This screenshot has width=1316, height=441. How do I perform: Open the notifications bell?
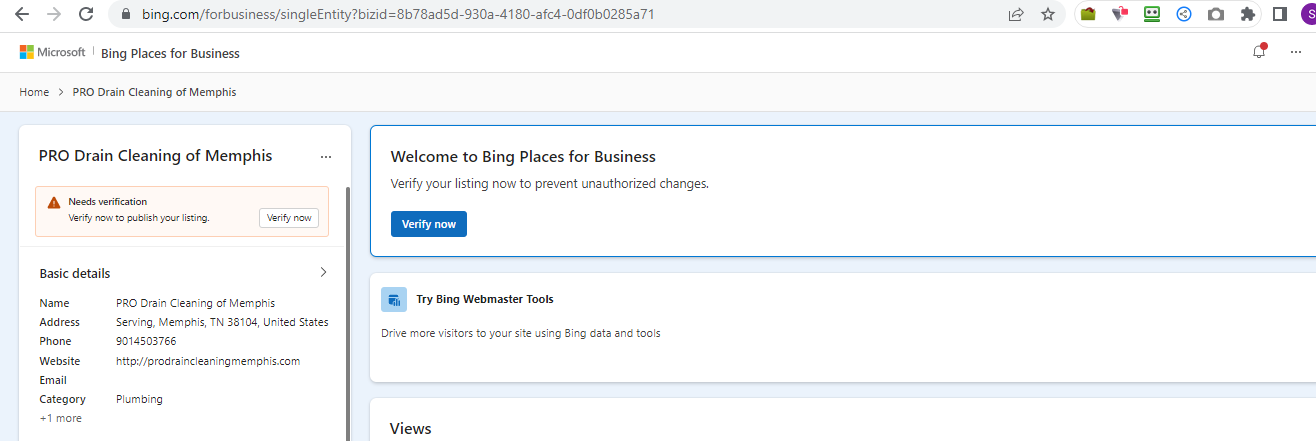(1259, 52)
